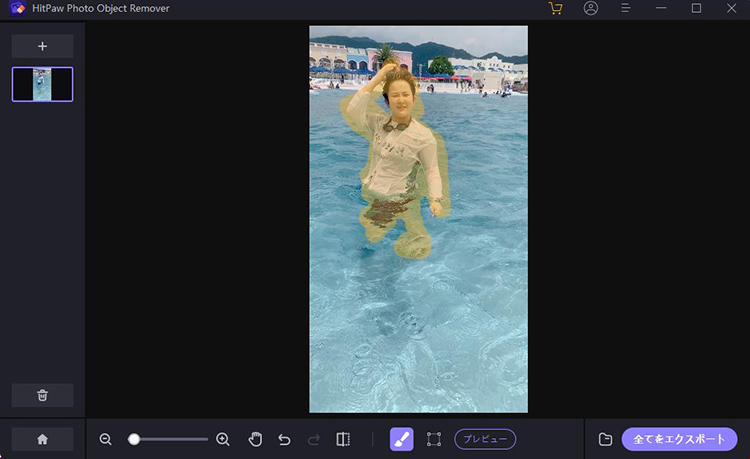Select the brush selection tool
Viewport: 750px width, 459px height.
[401, 439]
